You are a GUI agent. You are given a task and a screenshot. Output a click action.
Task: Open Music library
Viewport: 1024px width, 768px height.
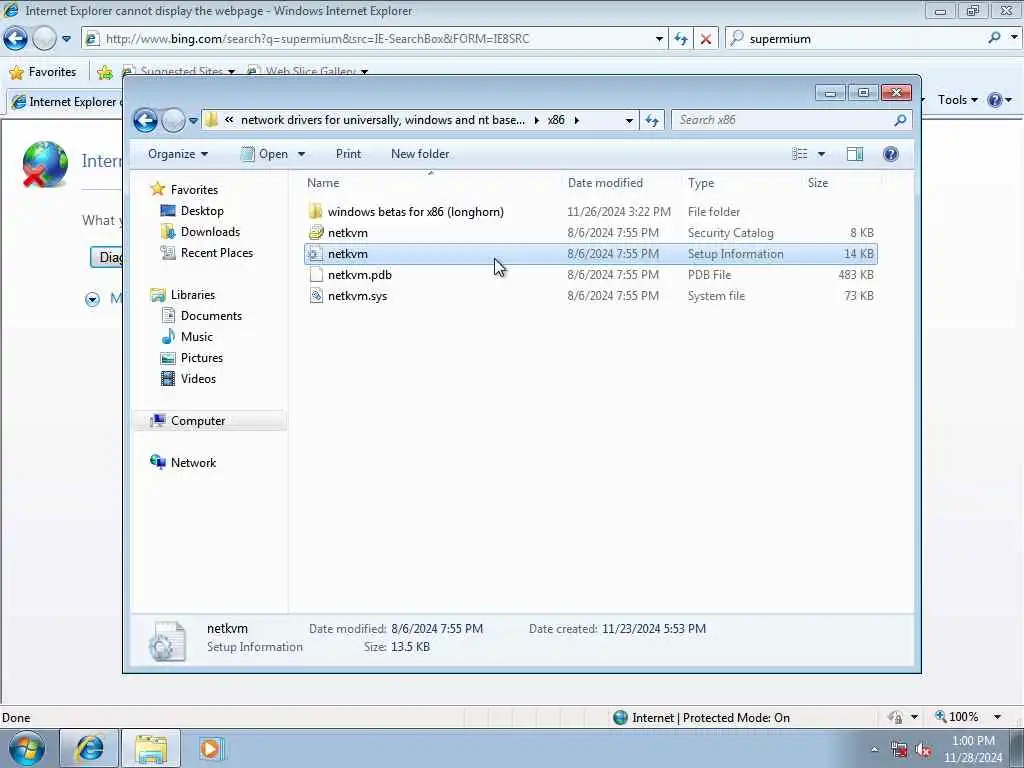pos(187,337)
